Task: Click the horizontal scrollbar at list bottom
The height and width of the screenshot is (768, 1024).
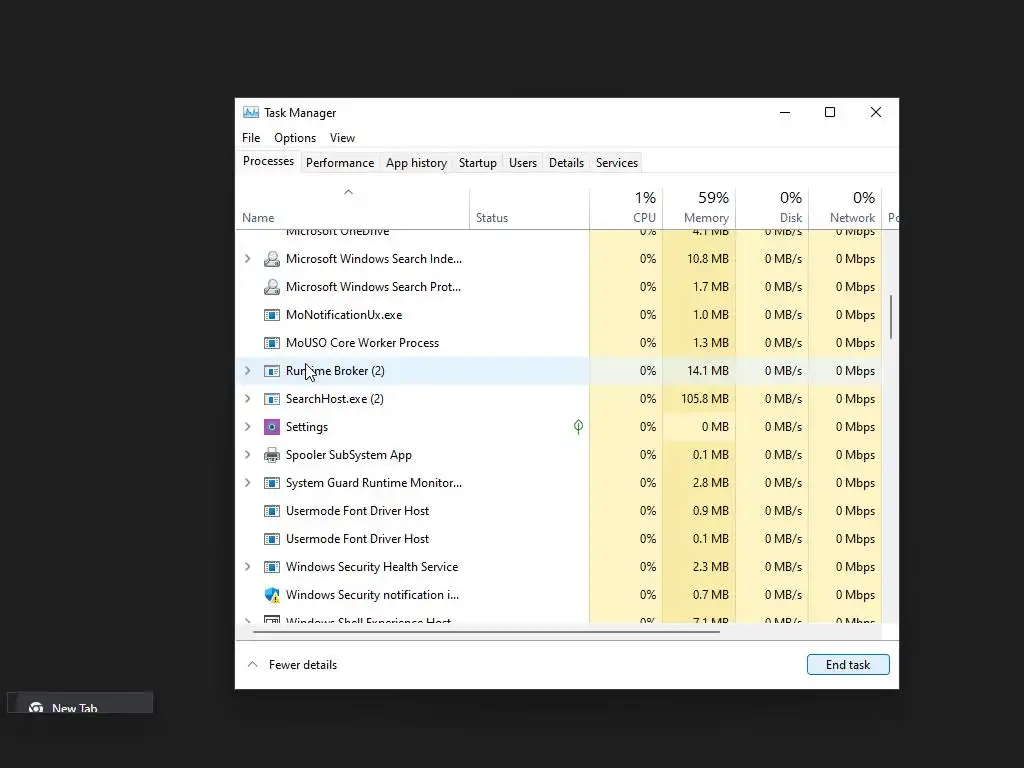Action: [x=486, y=632]
